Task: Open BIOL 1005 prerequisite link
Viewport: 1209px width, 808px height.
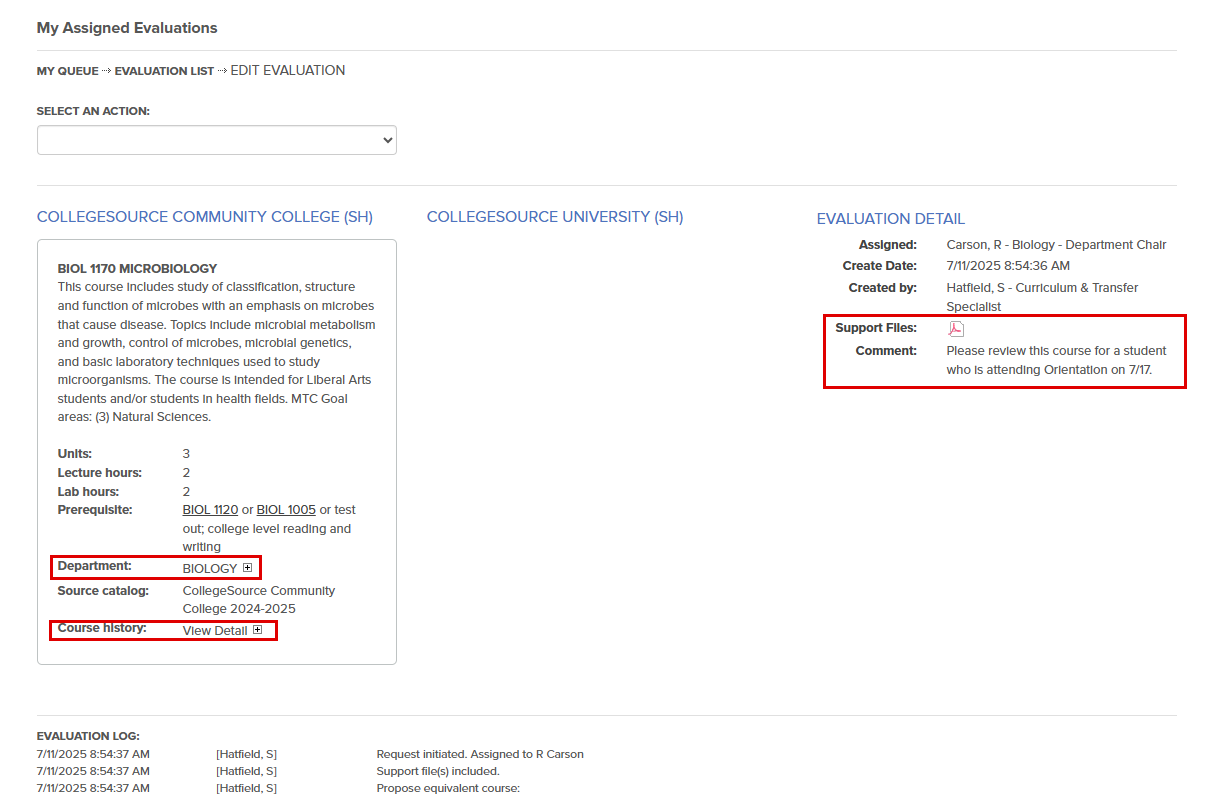Action: click(286, 510)
